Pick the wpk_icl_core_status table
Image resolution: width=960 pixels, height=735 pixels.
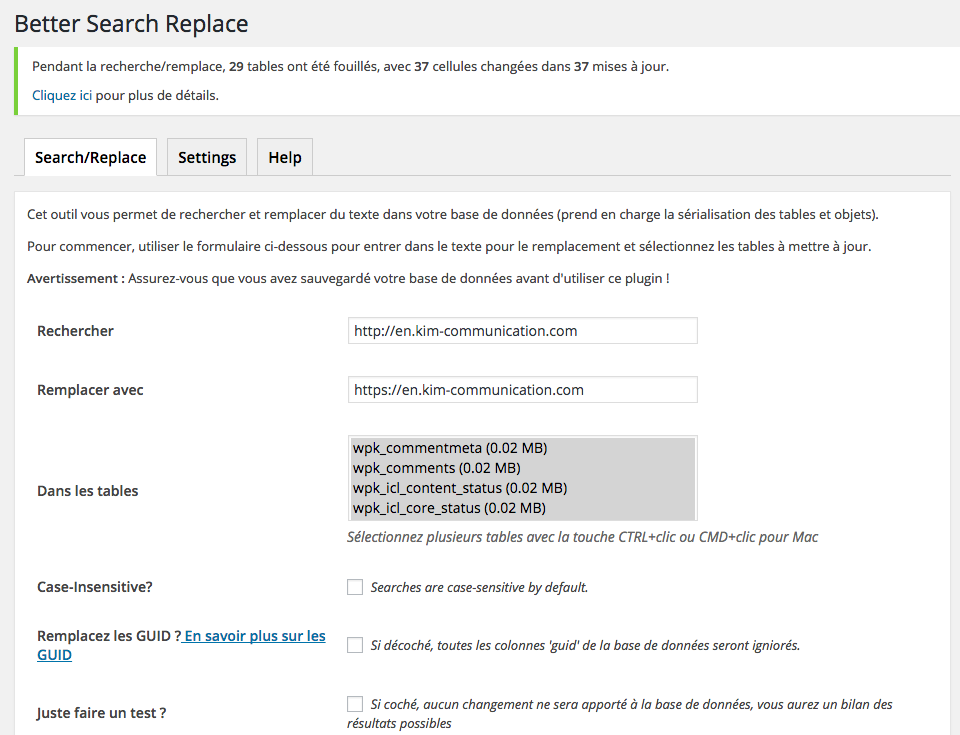coord(449,508)
